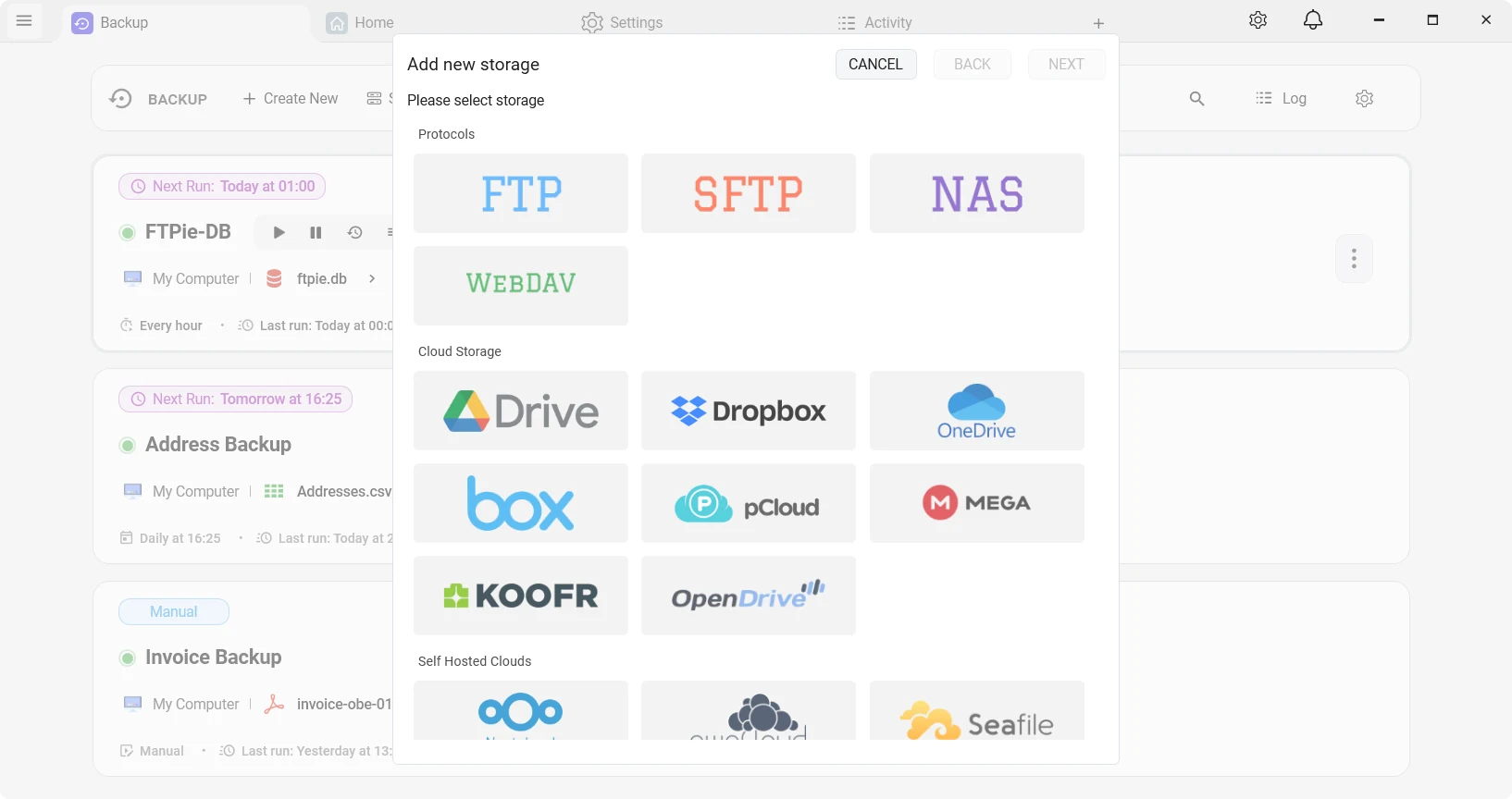Open FTPie-DB history clock icon

click(x=354, y=232)
